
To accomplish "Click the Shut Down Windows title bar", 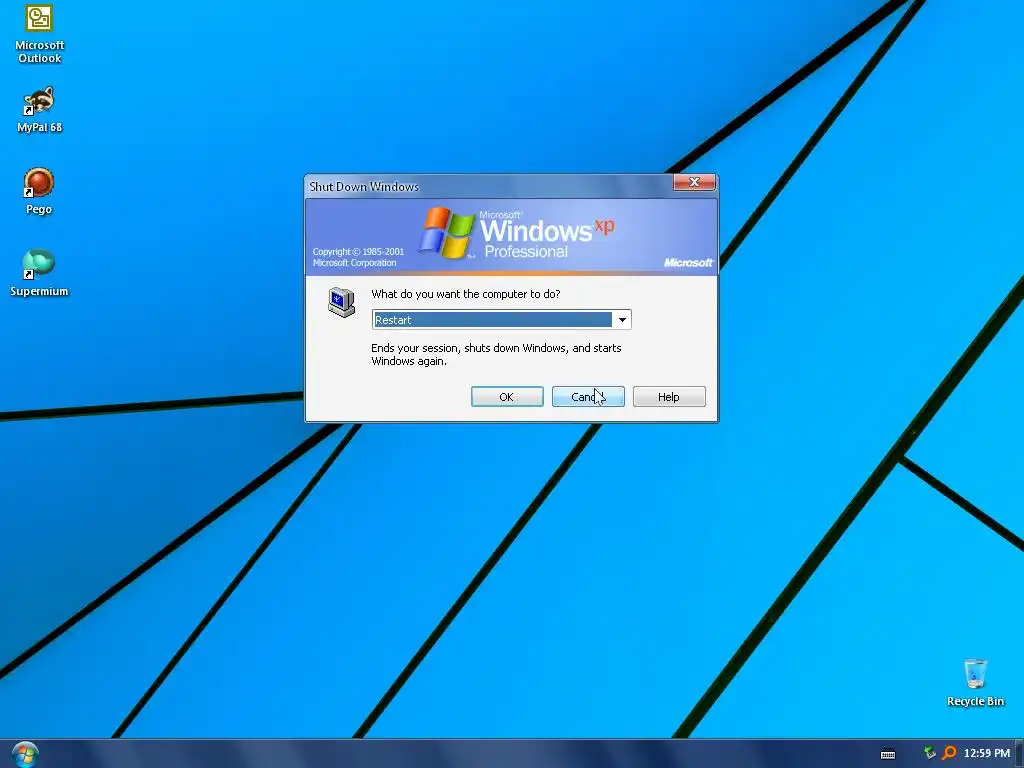I will (x=490, y=186).
